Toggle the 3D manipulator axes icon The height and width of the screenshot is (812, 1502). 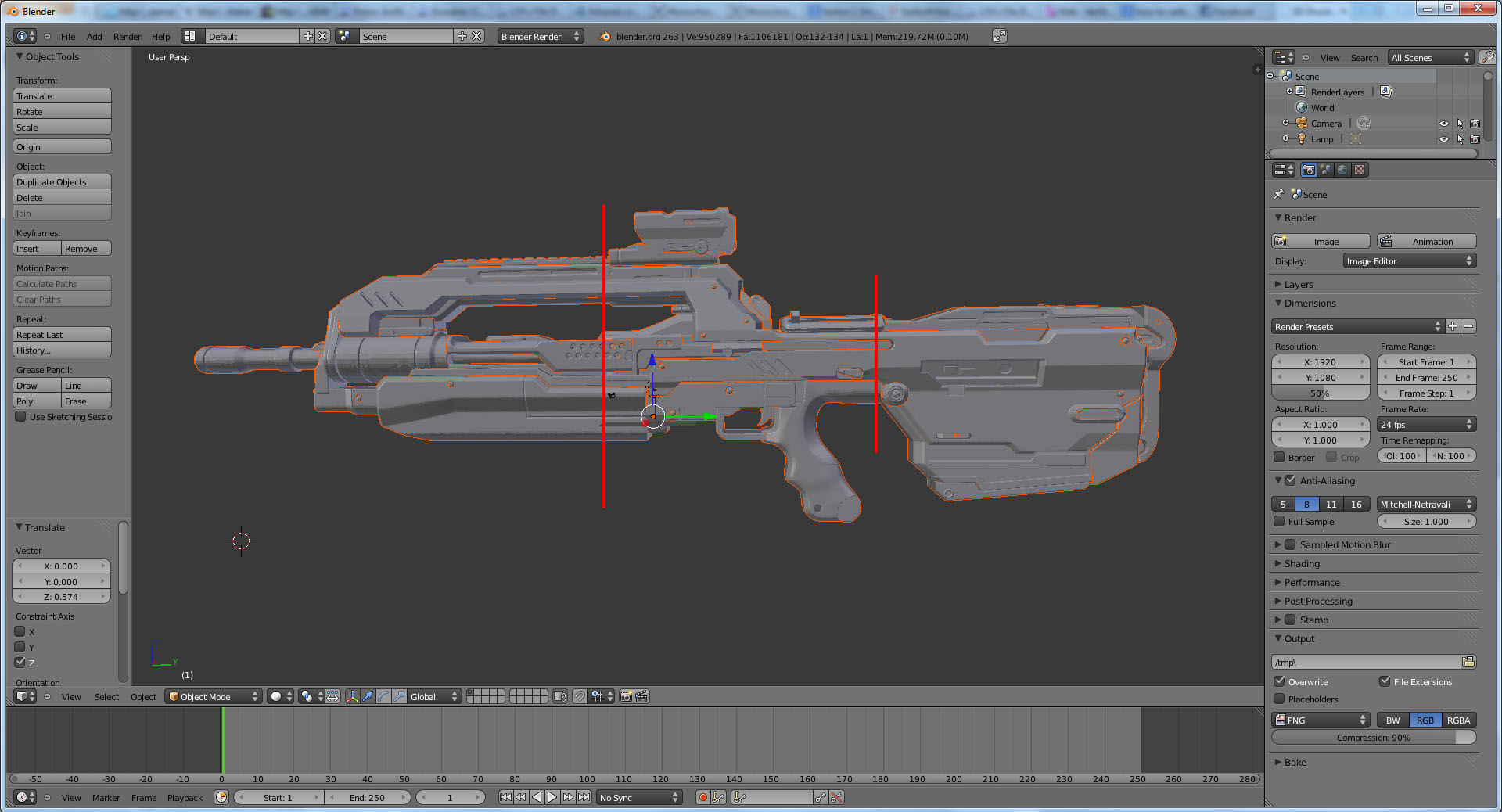click(x=352, y=696)
